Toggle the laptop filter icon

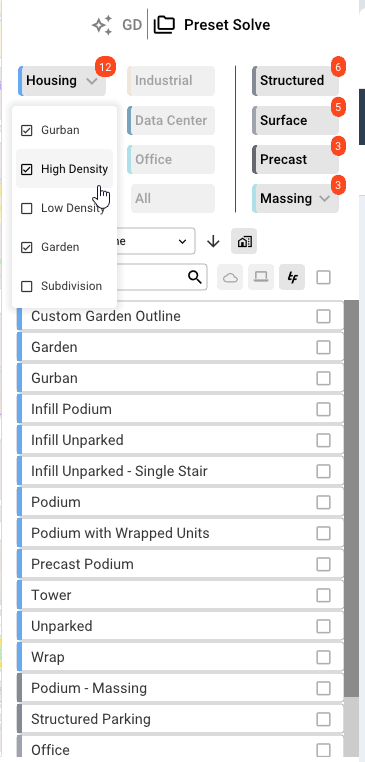pos(261,277)
